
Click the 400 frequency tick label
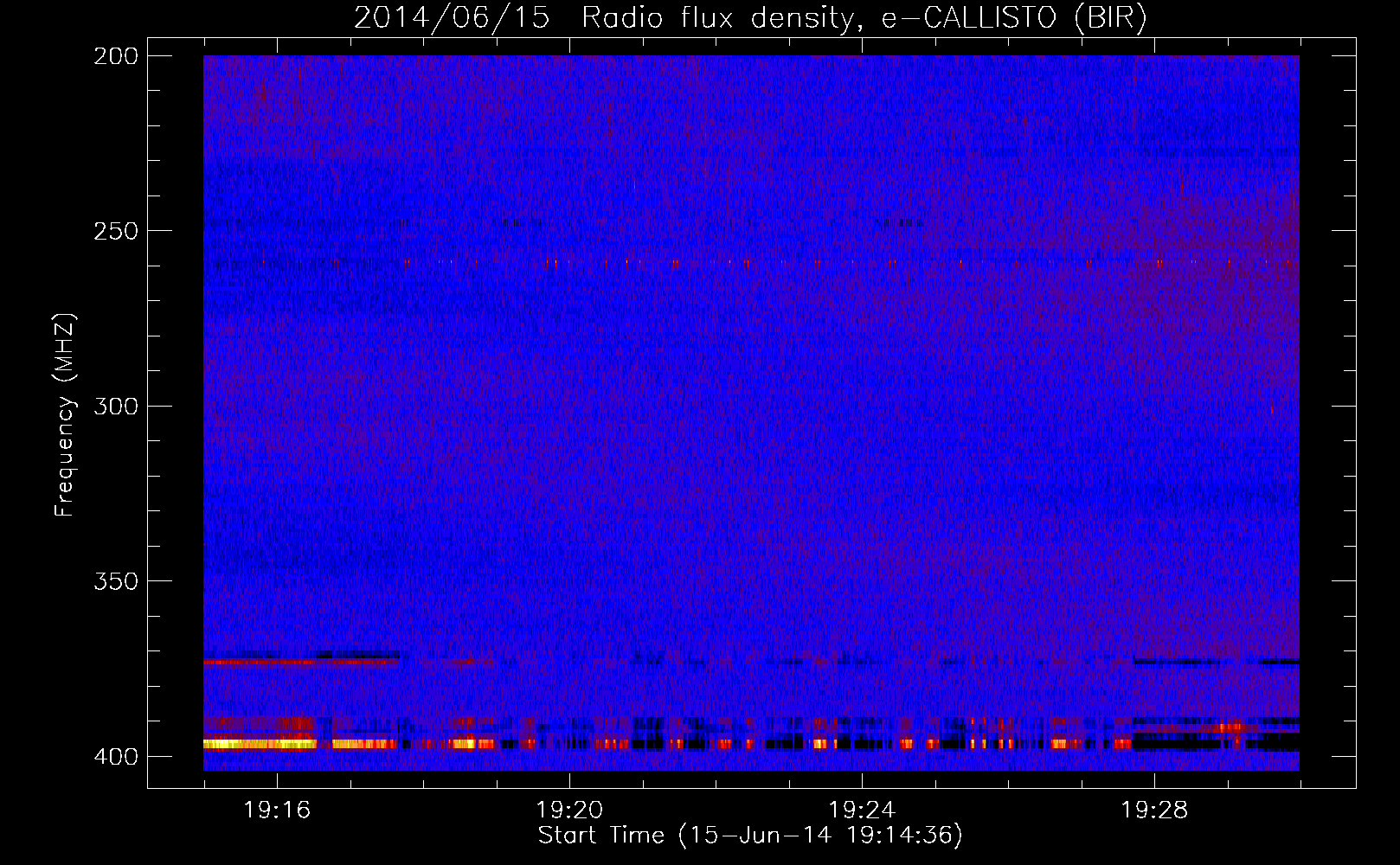click(x=116, y=756)
